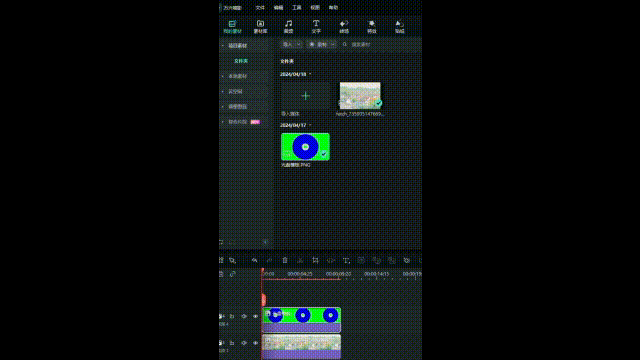640x360 pixels.
Task: Hide the green disc video track with eye icon
Action: [x=256, y=316]
